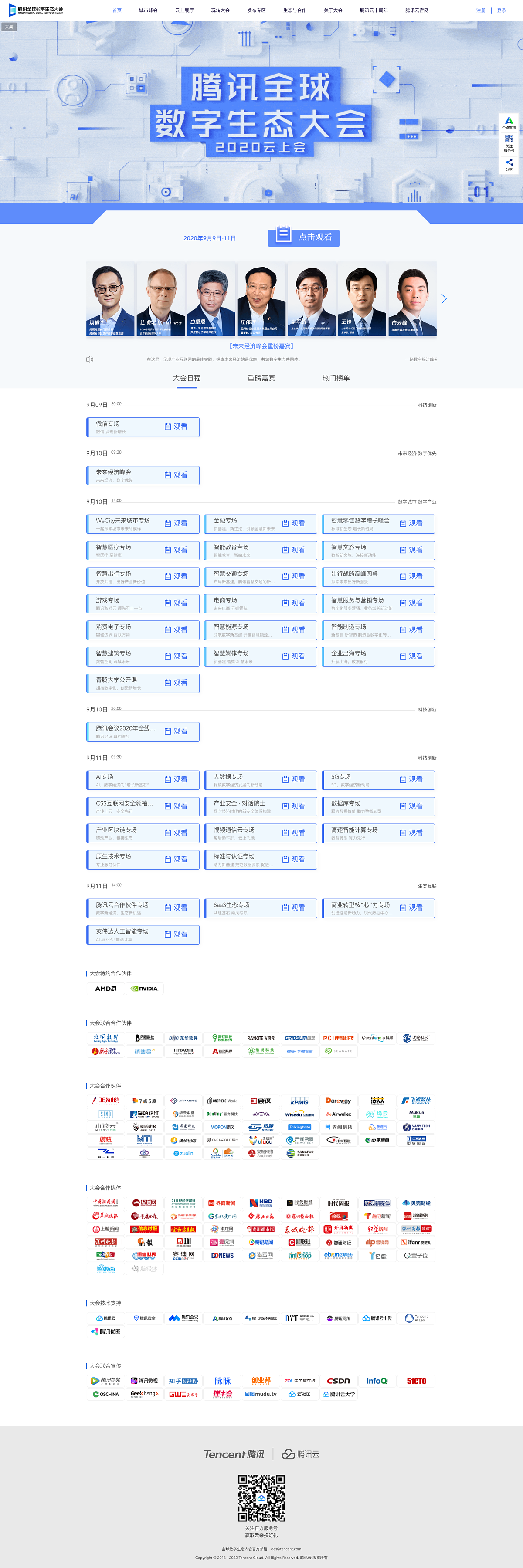Open the Airwallex partner logo

(339, 1114)
